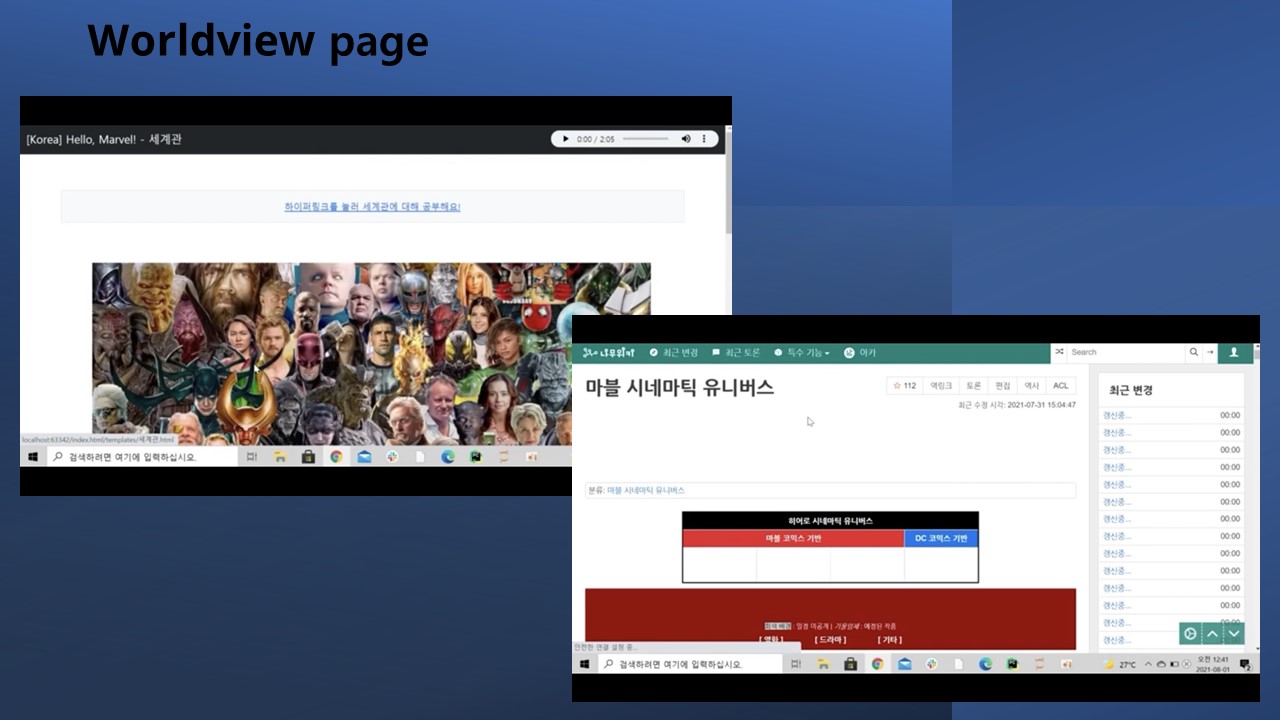The height and width of the screenshot is (720, 1280).
Task: Open Microsoft Store in the left screenshot's taskbar
Action: pos(308,456)
